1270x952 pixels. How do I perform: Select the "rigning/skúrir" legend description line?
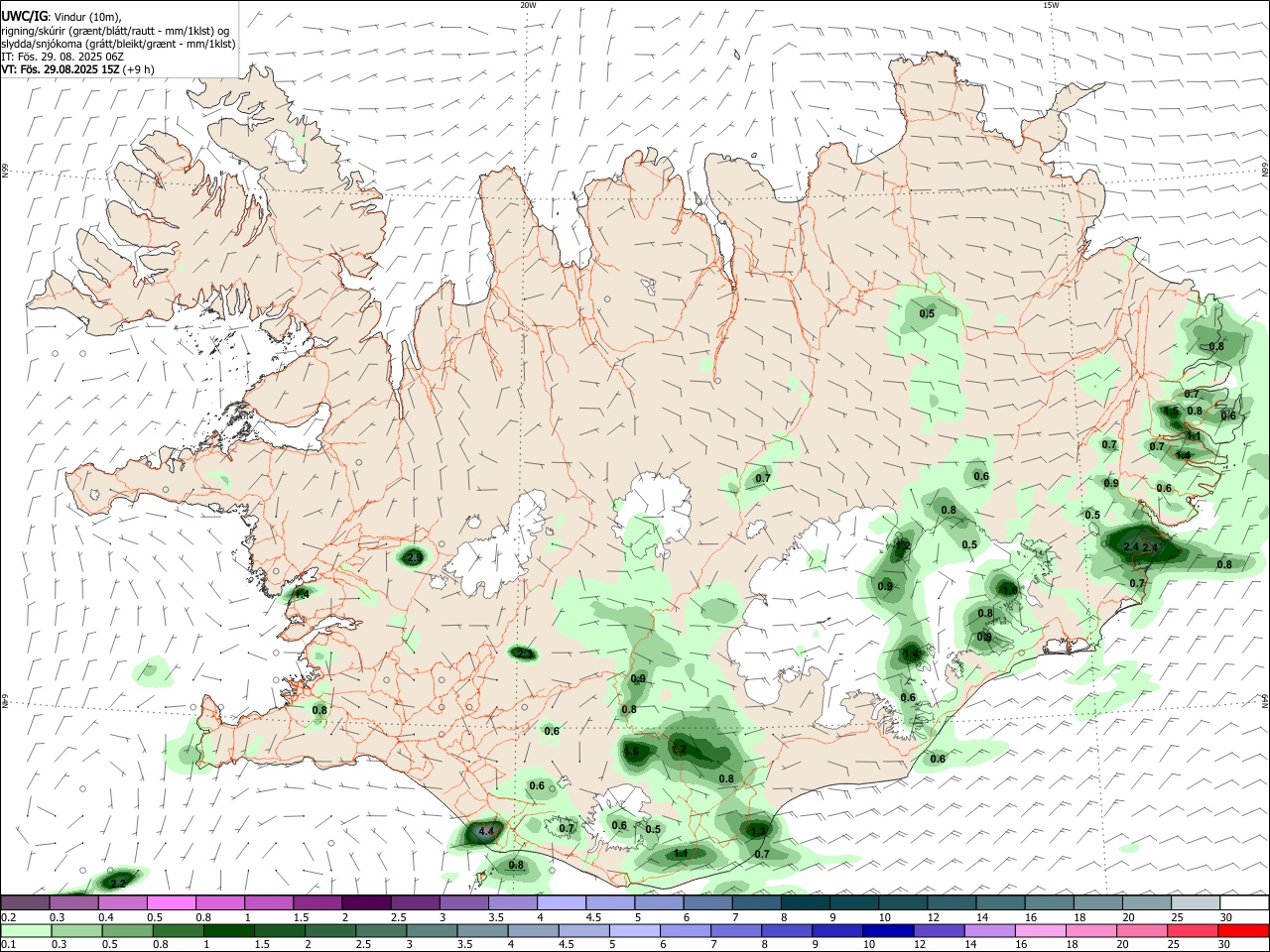coord(115,31)
